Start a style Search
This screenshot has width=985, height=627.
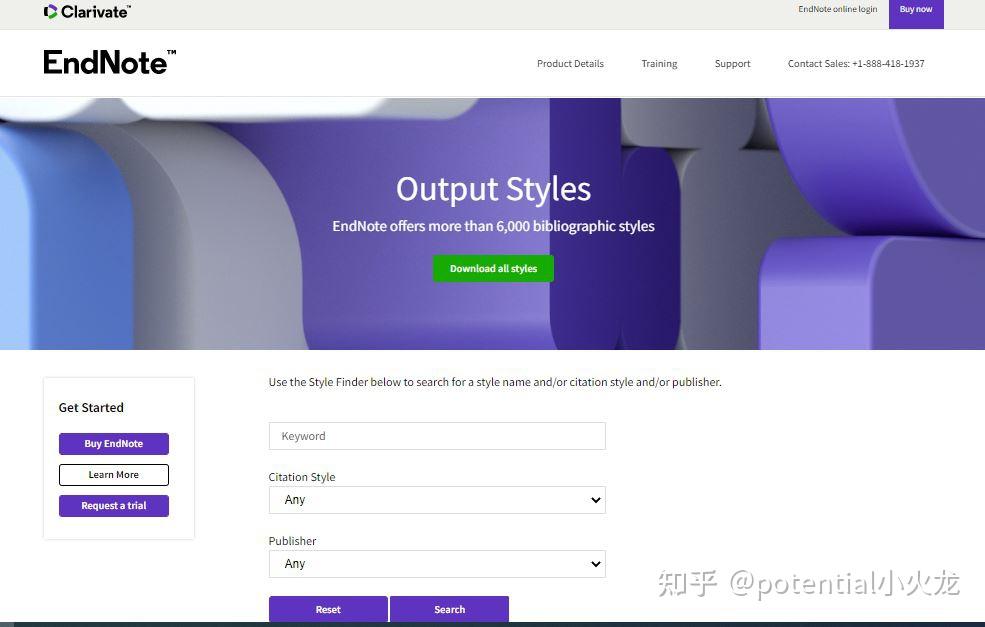449,609
